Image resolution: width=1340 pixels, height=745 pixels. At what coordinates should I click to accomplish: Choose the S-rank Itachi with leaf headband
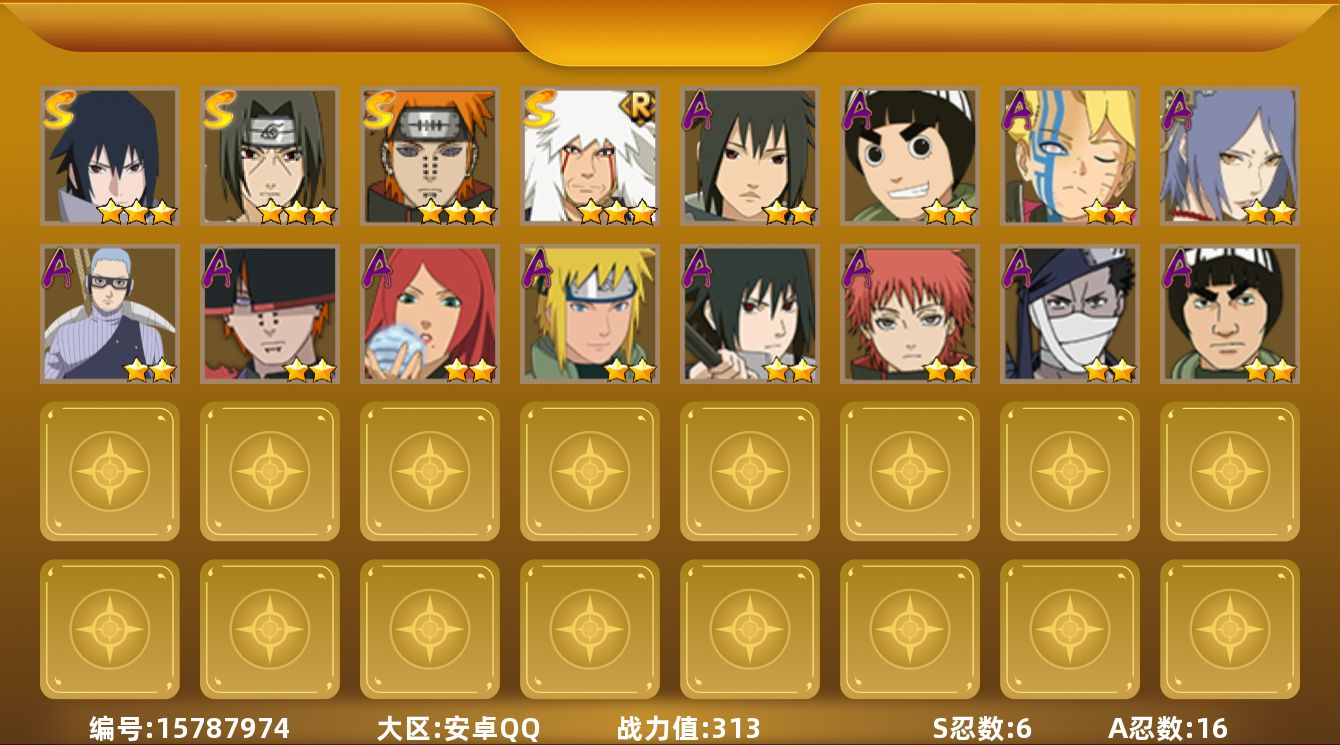tap(270, 156)
